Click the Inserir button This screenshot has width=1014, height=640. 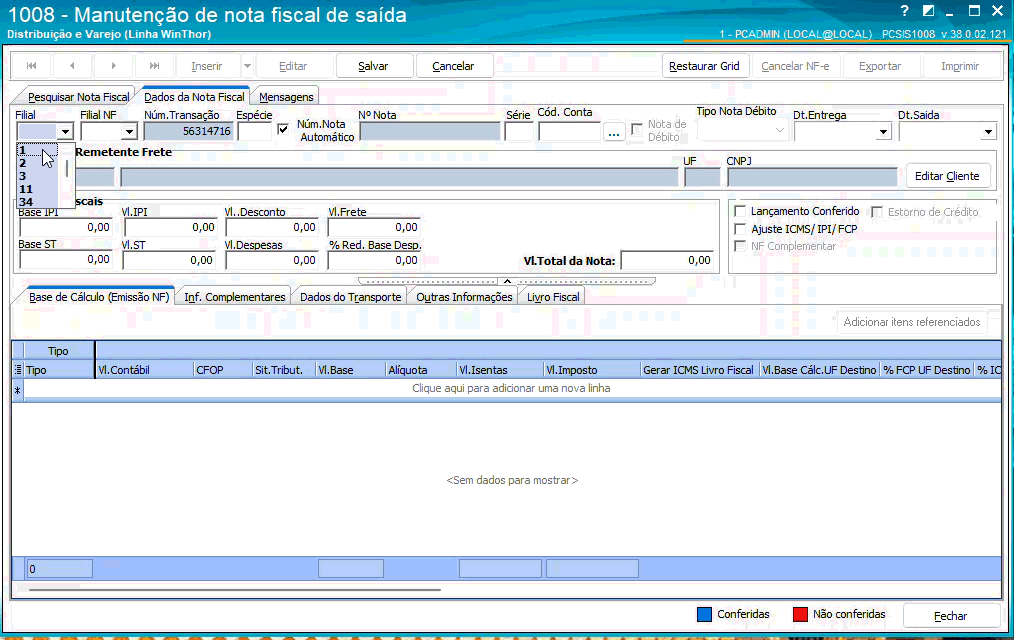coord(206,66)
